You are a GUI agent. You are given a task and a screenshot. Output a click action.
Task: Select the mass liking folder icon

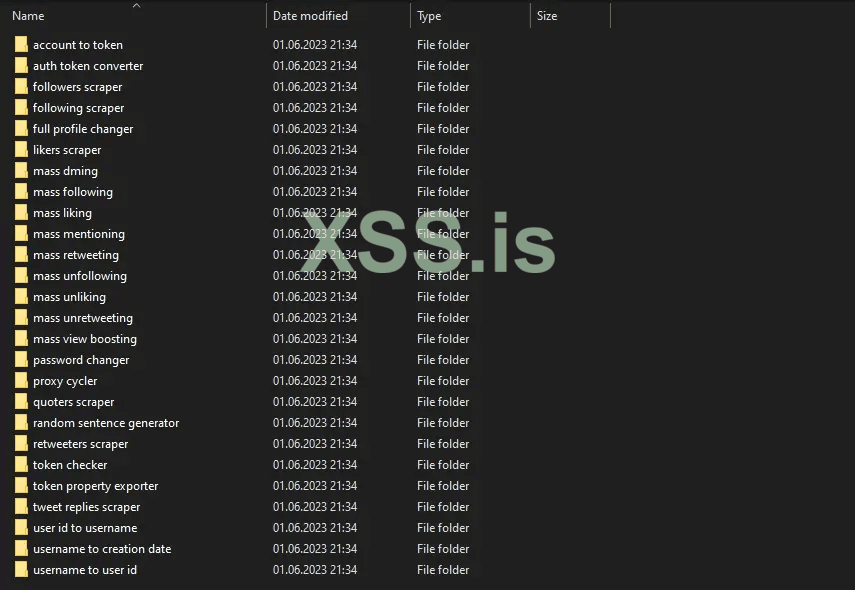[21, 213]
